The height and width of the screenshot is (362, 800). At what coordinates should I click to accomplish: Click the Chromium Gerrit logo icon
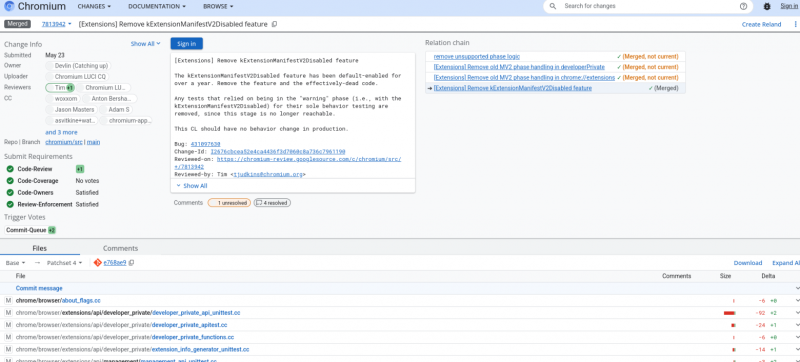(9, 7)
